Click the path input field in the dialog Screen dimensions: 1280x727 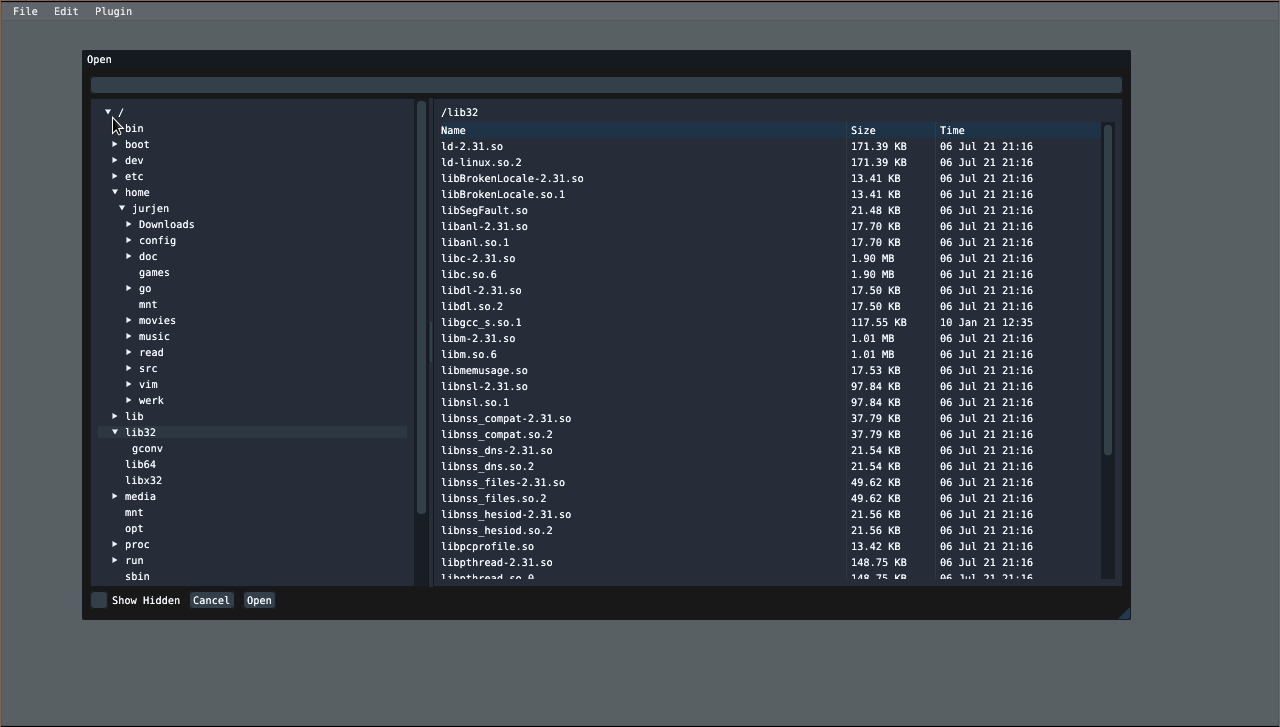click(606, 85)
